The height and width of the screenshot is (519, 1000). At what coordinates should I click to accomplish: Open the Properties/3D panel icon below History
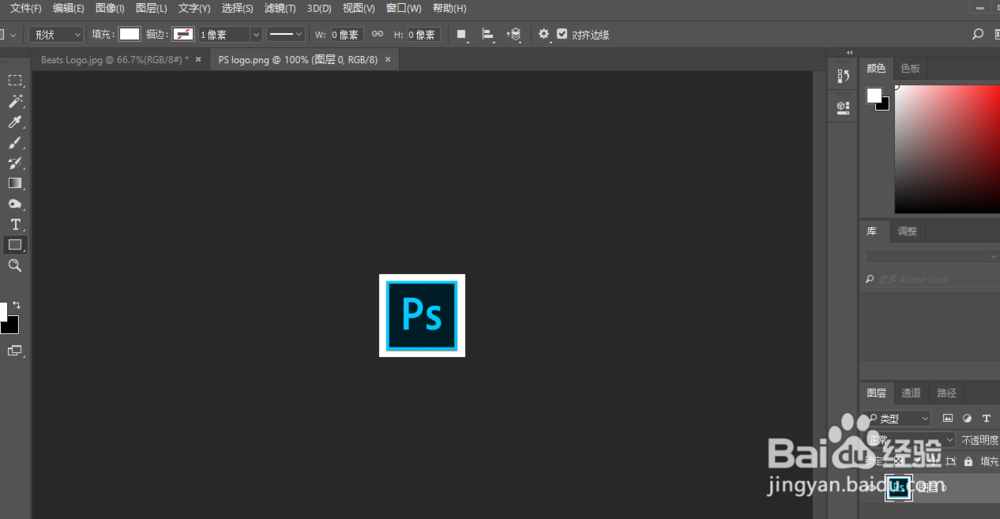(x=843, y=107)
